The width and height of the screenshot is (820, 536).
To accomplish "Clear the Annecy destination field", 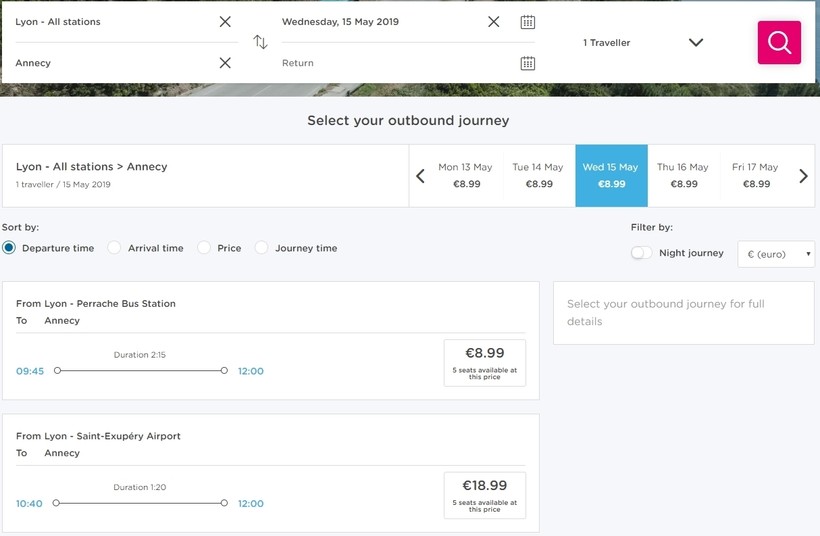I will coord(225,63).
